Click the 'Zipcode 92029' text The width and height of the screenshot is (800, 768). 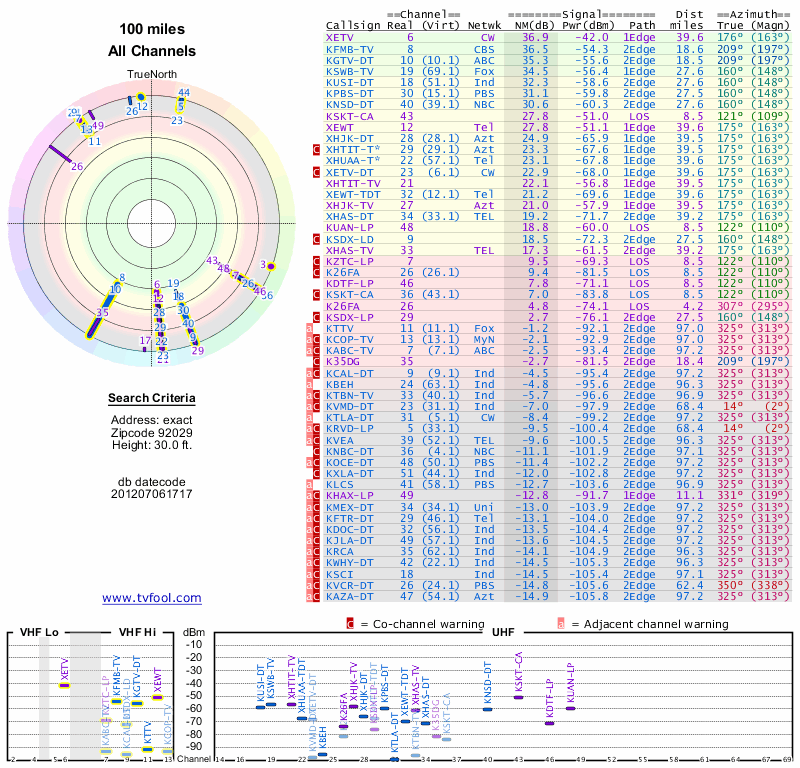coord(152,433)
